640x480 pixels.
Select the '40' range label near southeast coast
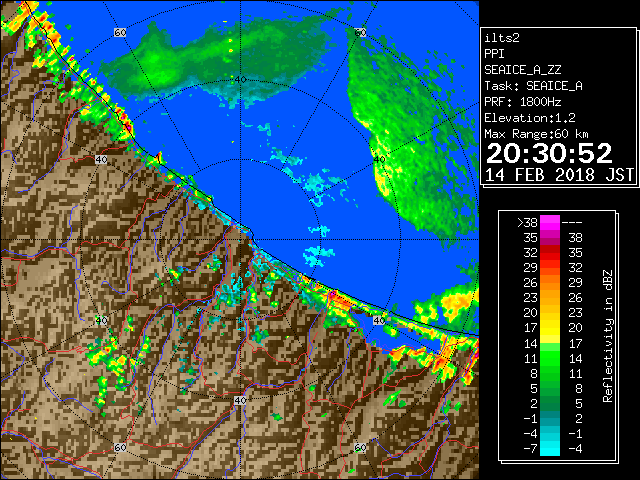click(x=380, y=320)
